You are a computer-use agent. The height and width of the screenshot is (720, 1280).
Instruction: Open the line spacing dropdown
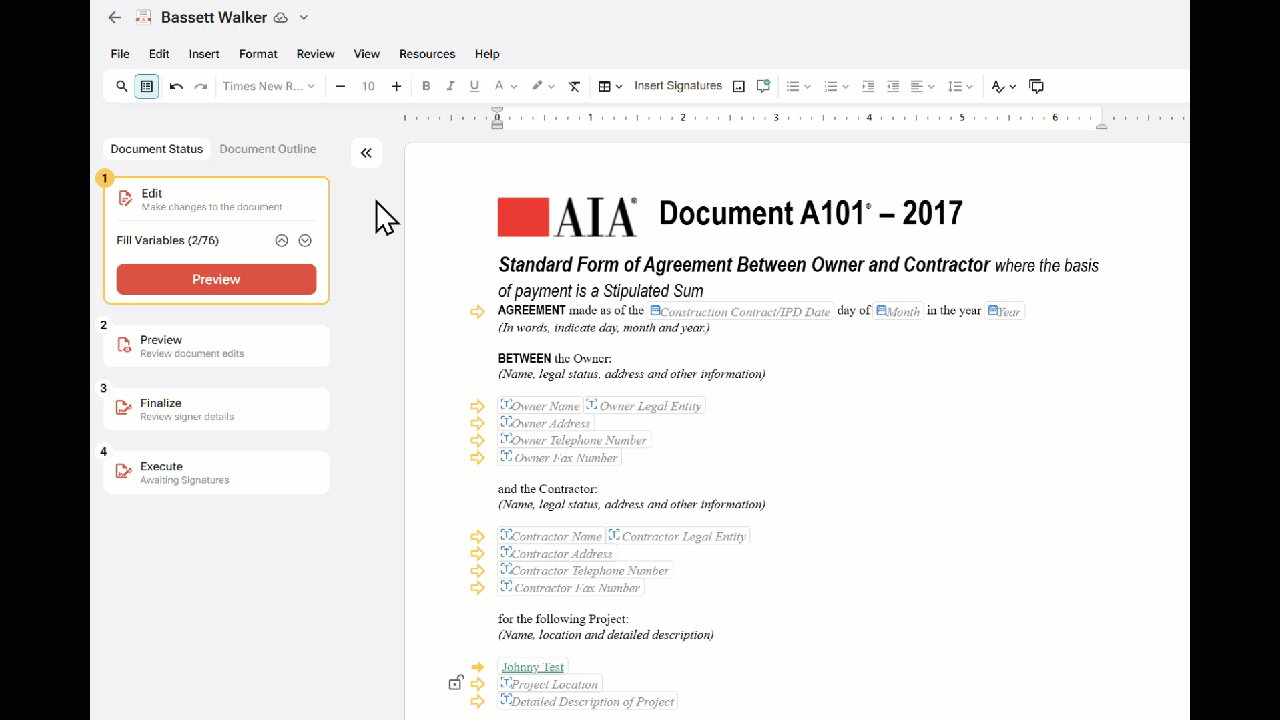pyautogui.click(x=960, y=87)
